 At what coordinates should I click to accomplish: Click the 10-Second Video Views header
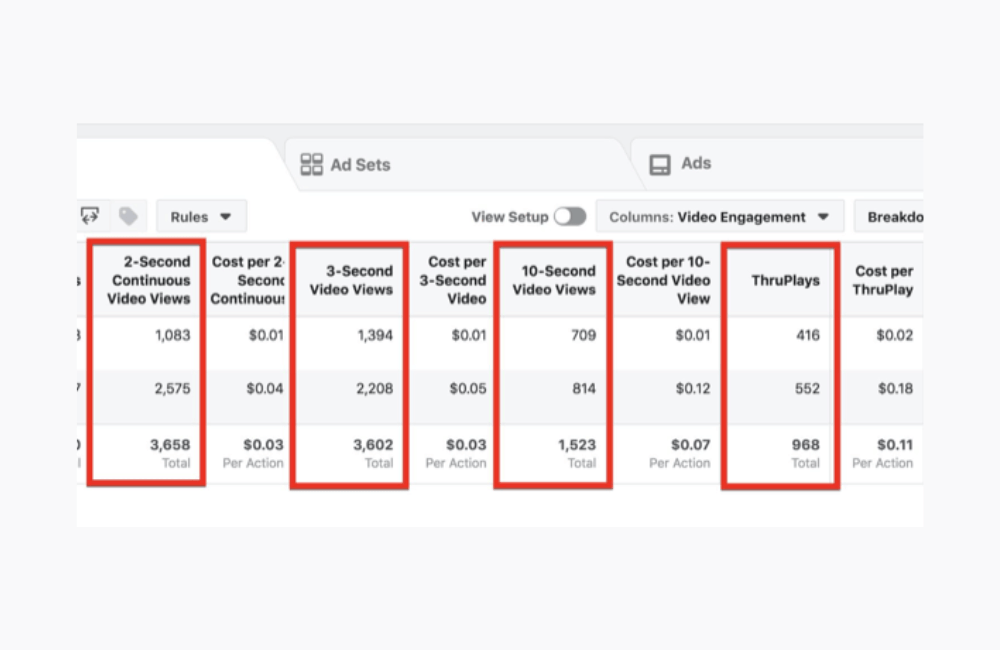(x=555, y=280)
